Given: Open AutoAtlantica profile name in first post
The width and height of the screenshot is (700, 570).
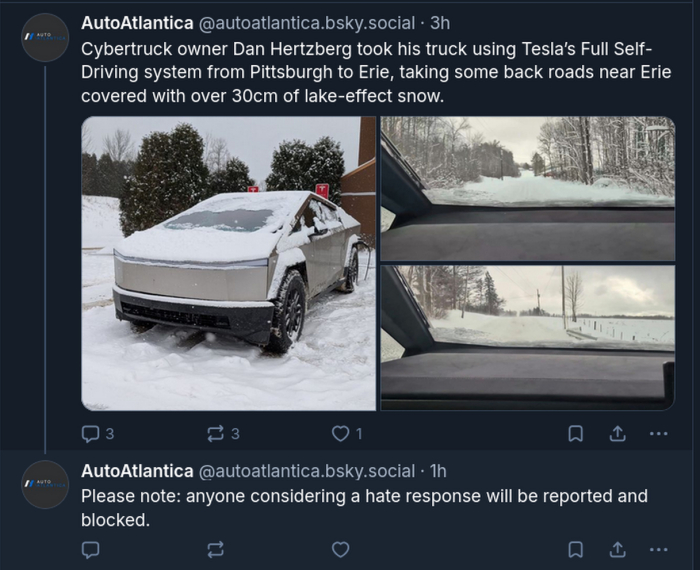Looking at the screenshot, I should pyautogui.click(x=138, y=23).
